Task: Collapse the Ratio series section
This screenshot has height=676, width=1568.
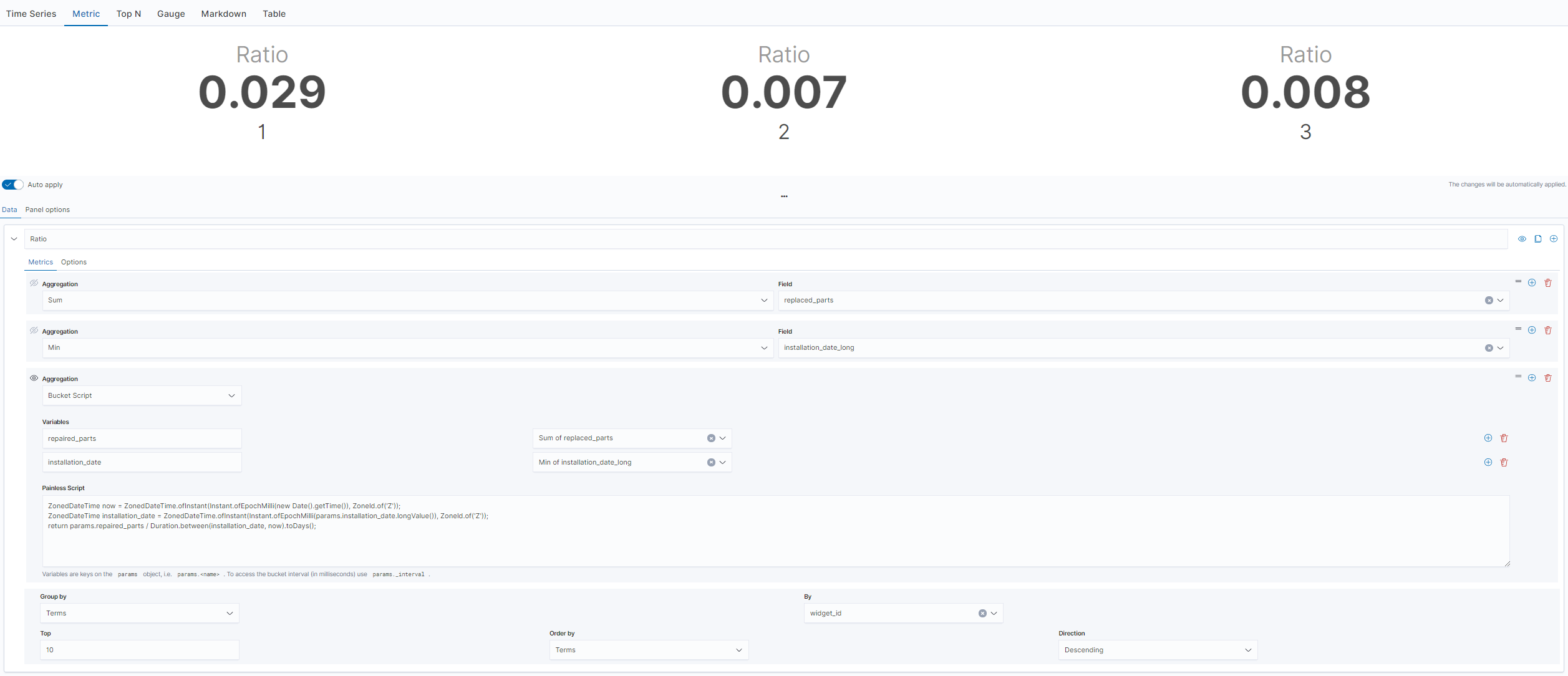Action: pos(14,239)
